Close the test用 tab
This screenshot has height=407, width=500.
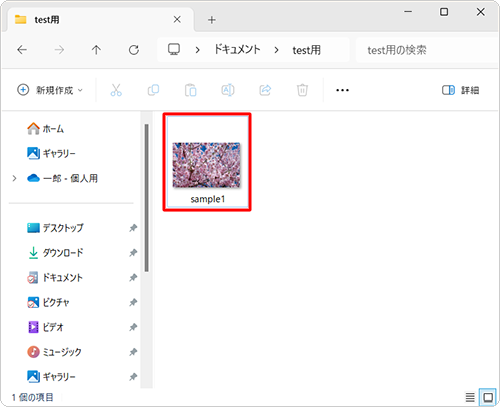(177, 20)
